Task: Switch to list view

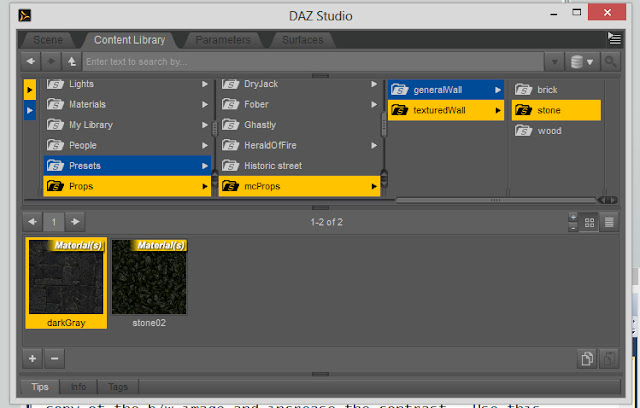Action: click(x=609, y=222)
